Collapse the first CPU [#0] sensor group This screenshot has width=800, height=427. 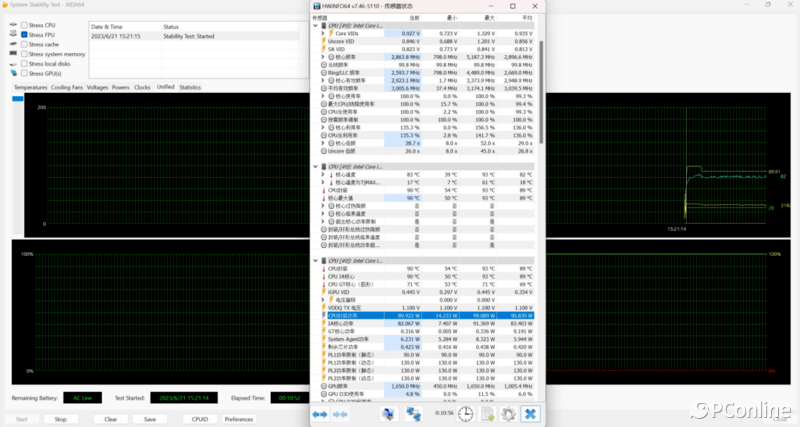click(x=315, y=26)
